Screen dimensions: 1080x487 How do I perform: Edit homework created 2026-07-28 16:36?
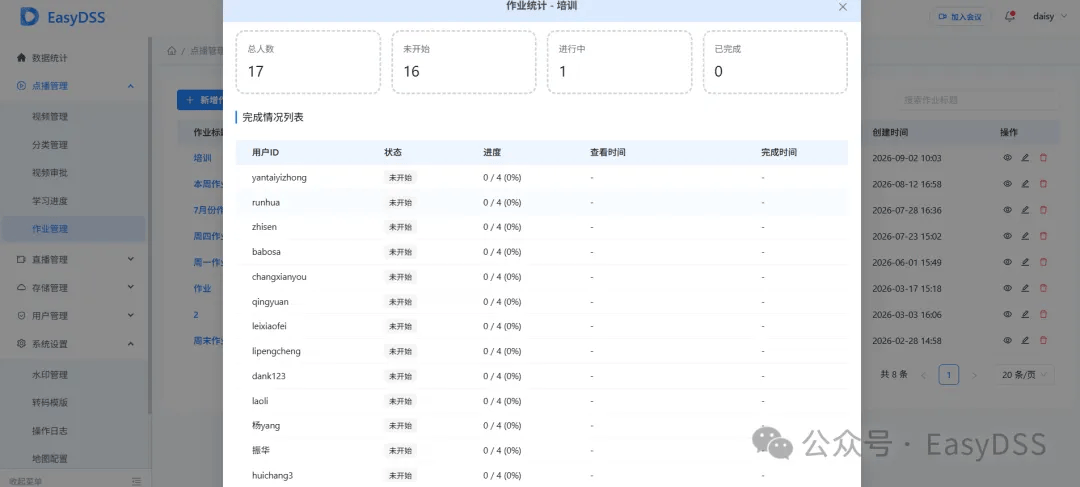(x=1025, y=210)
